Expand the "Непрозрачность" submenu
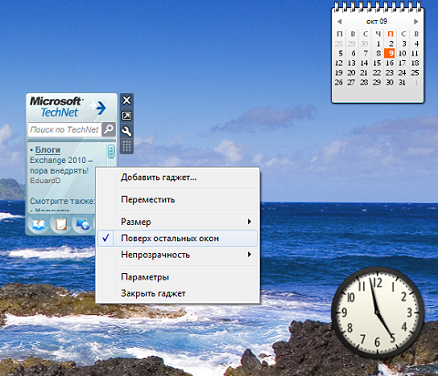438x376 pixels. tap(177, 255)
